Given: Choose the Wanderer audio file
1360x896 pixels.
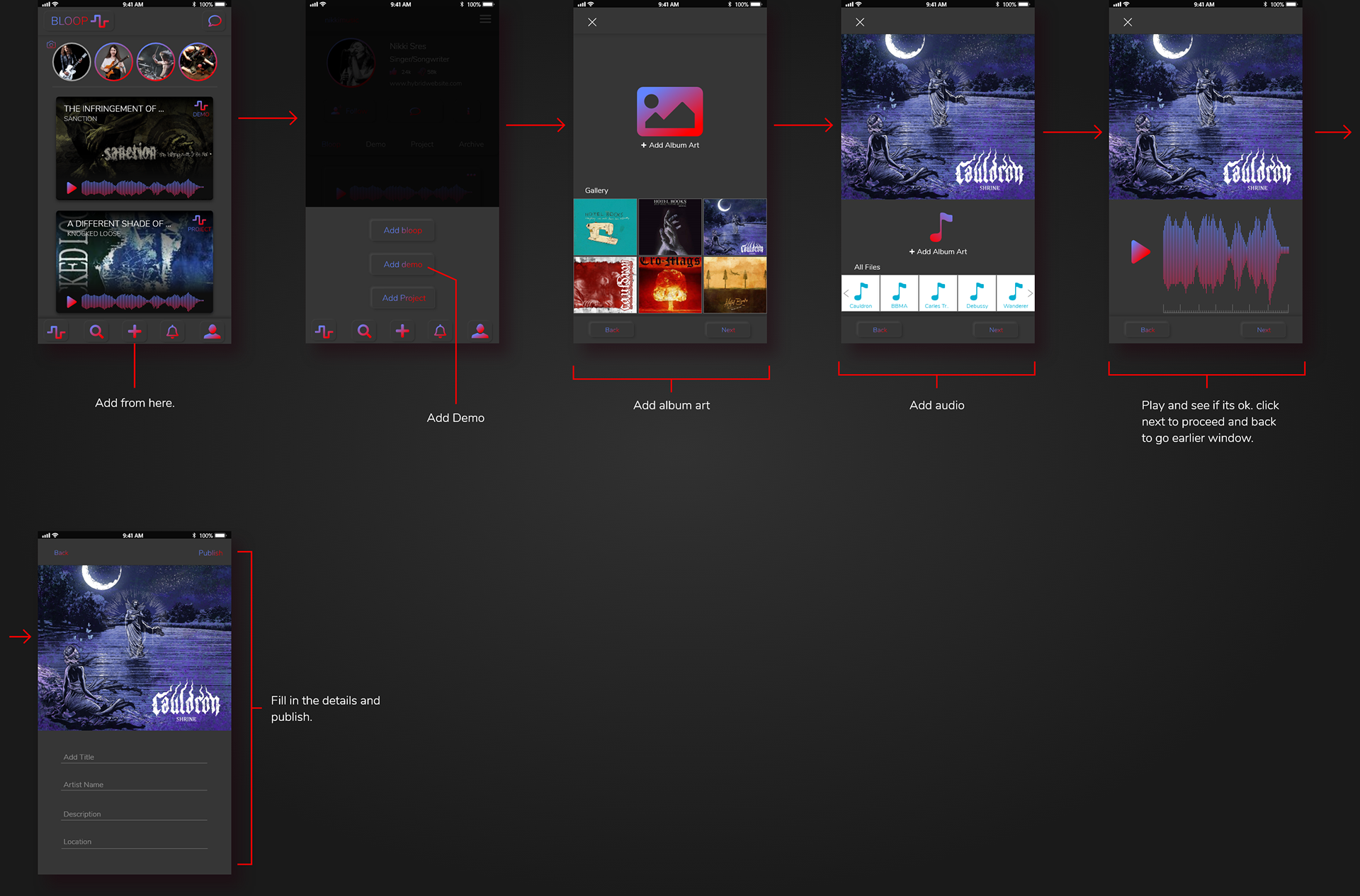Looking at the screenshot, I should pos(1016,293).
